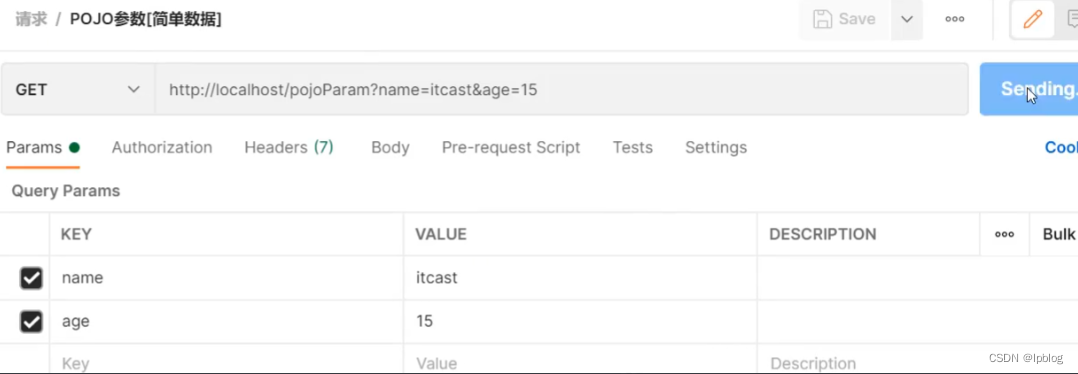Open the Settings tab
This screenshot has width=1078, height=374.
click(x=716, y=147)
